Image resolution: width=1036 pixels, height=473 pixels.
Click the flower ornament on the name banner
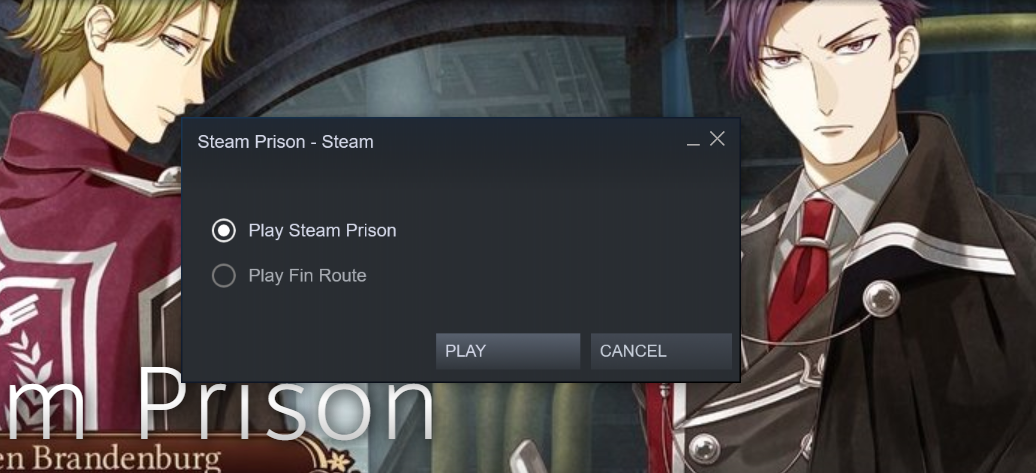342,459
